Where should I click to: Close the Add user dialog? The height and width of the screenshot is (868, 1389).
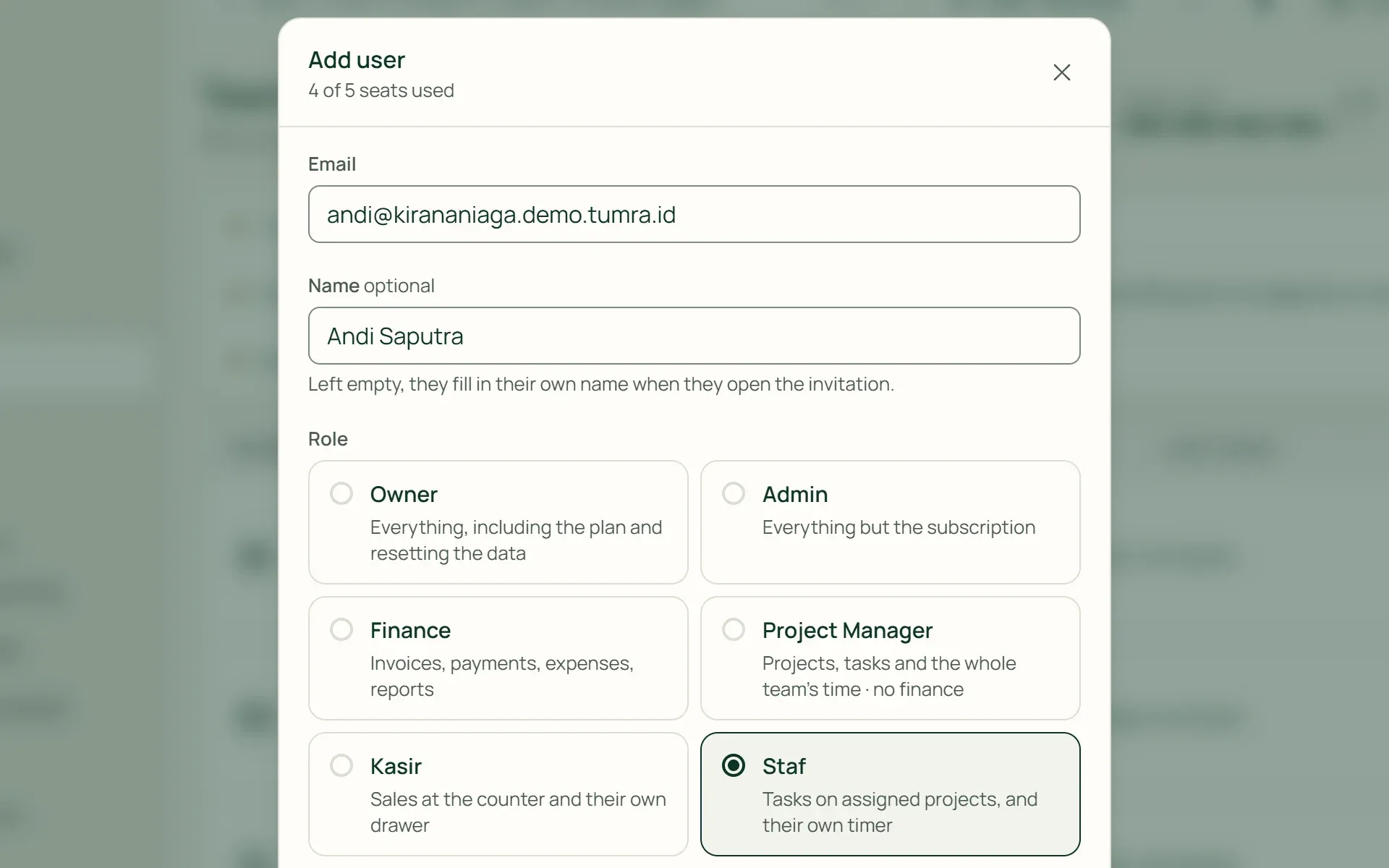(1061, 72)
